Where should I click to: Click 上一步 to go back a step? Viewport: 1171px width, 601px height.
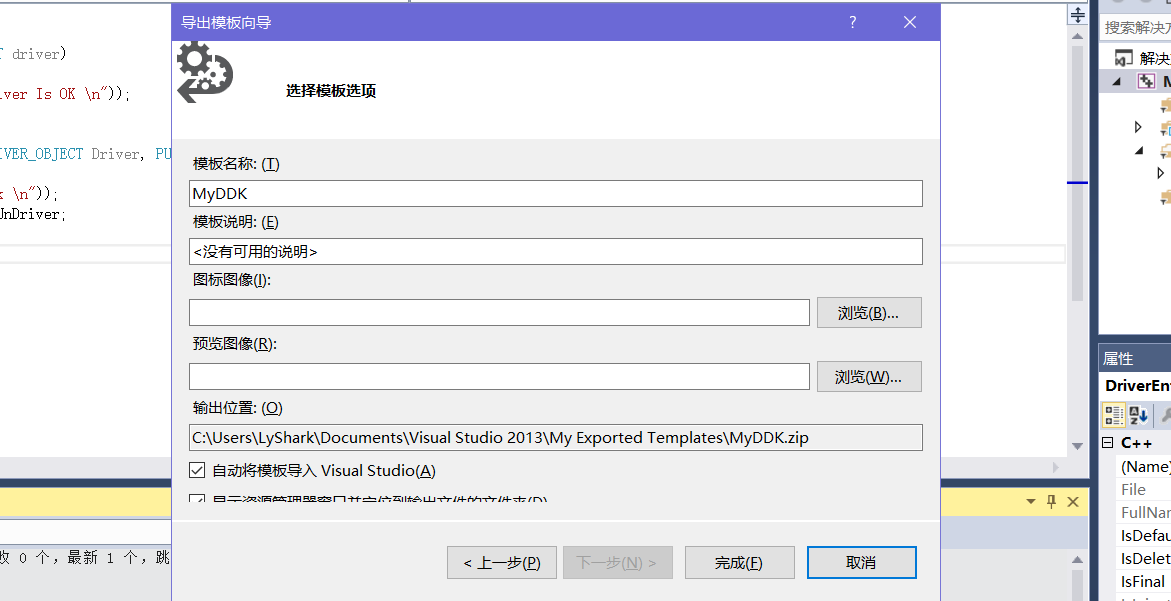click(501, 562)
